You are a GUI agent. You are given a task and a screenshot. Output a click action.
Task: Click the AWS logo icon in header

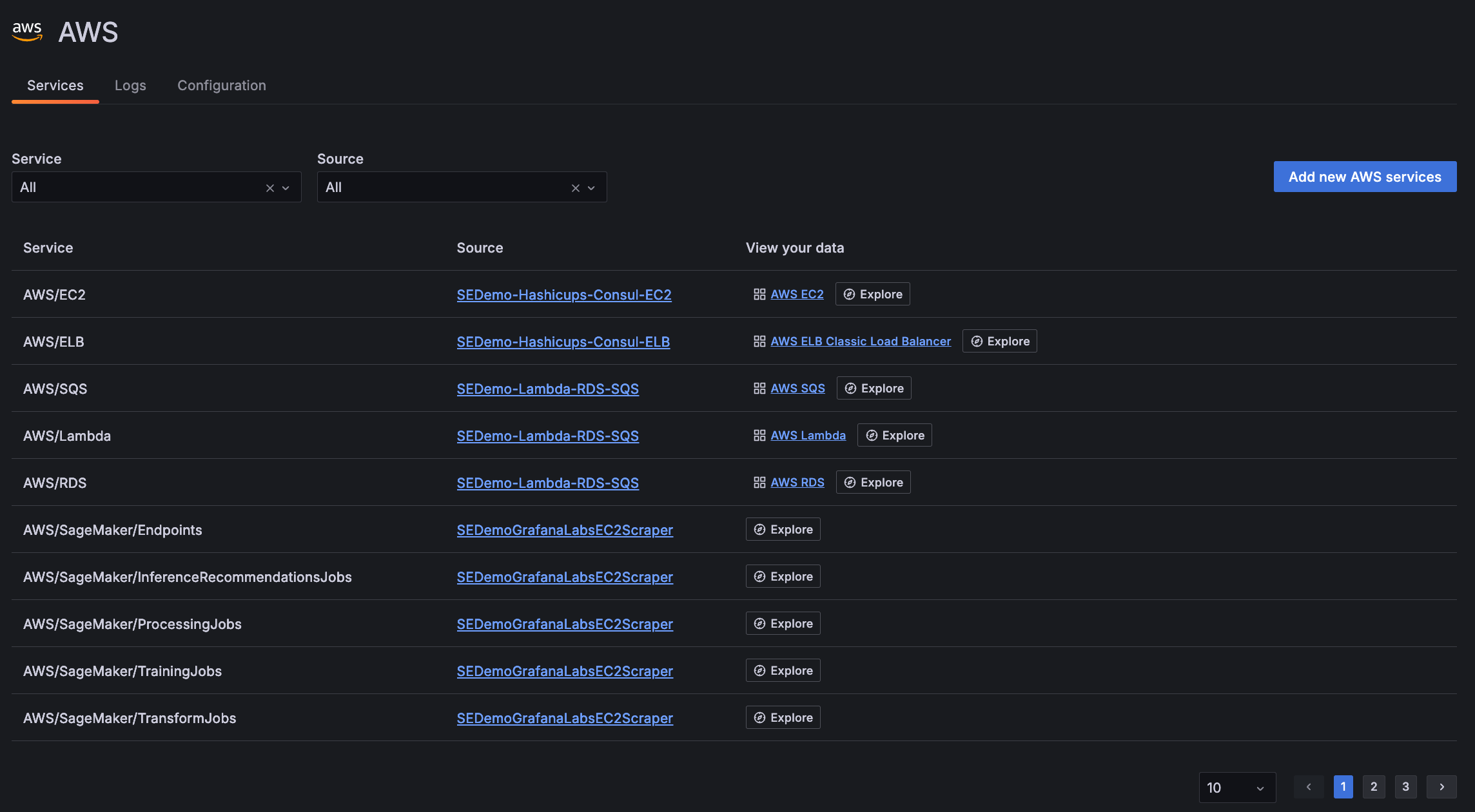pyautogui.click(x=27, y=32)
